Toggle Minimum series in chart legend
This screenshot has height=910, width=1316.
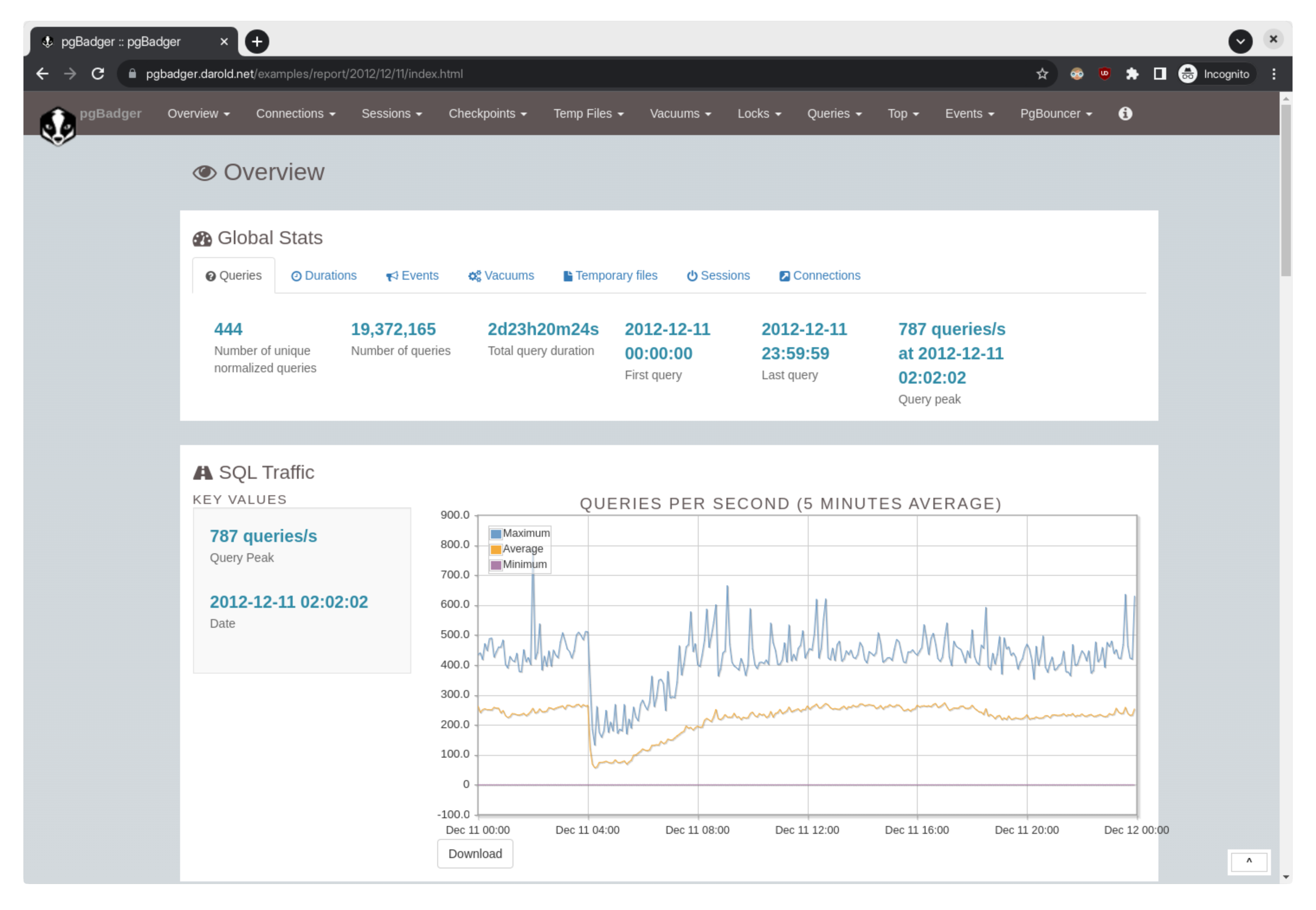[518, 565]
